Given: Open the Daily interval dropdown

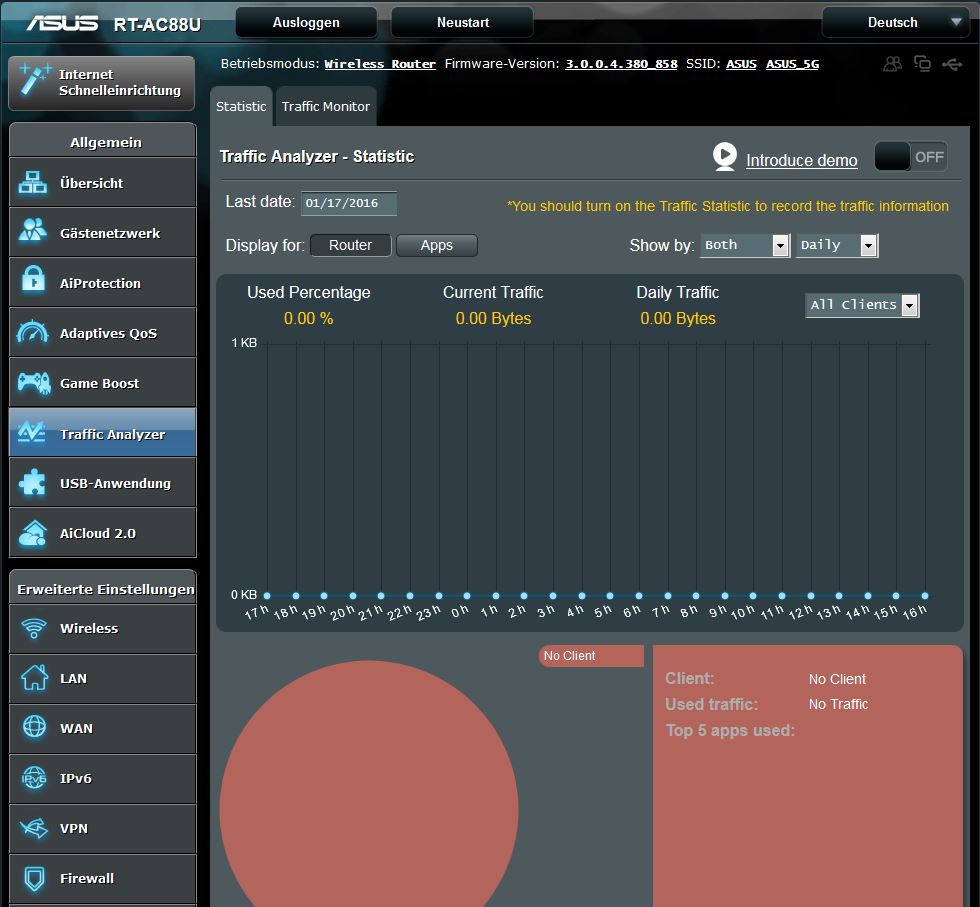Looking at the screenshot, I should tap(837, 245).
